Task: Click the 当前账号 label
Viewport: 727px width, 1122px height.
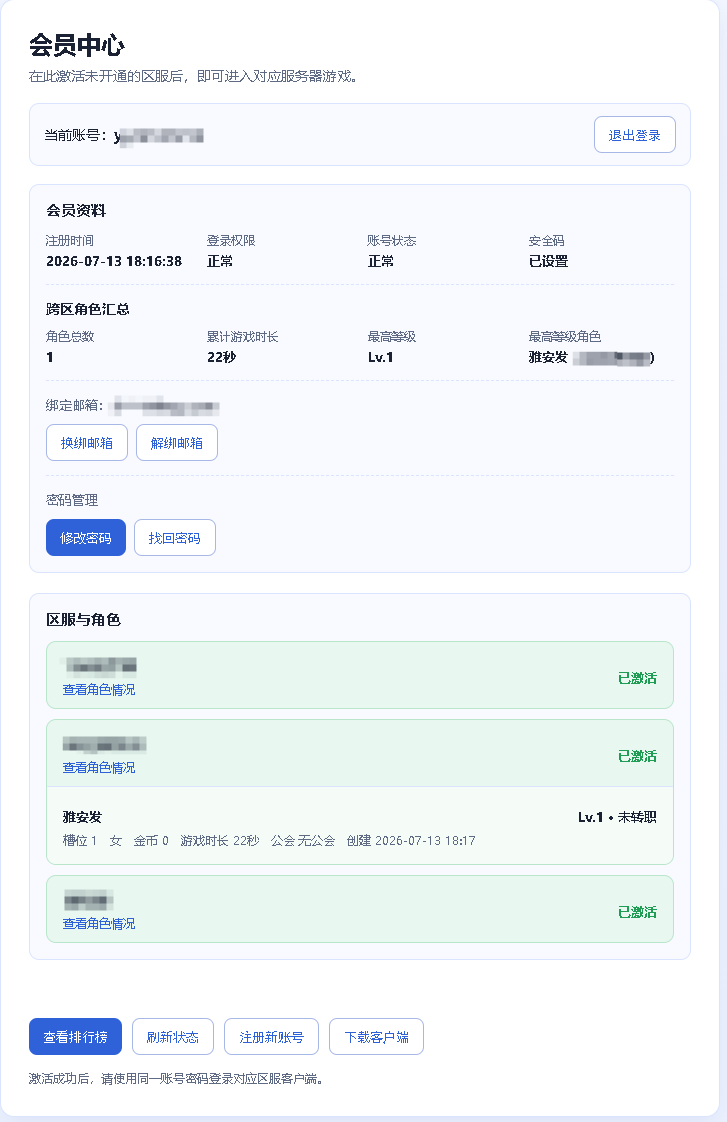Action: tap(76, 135)
